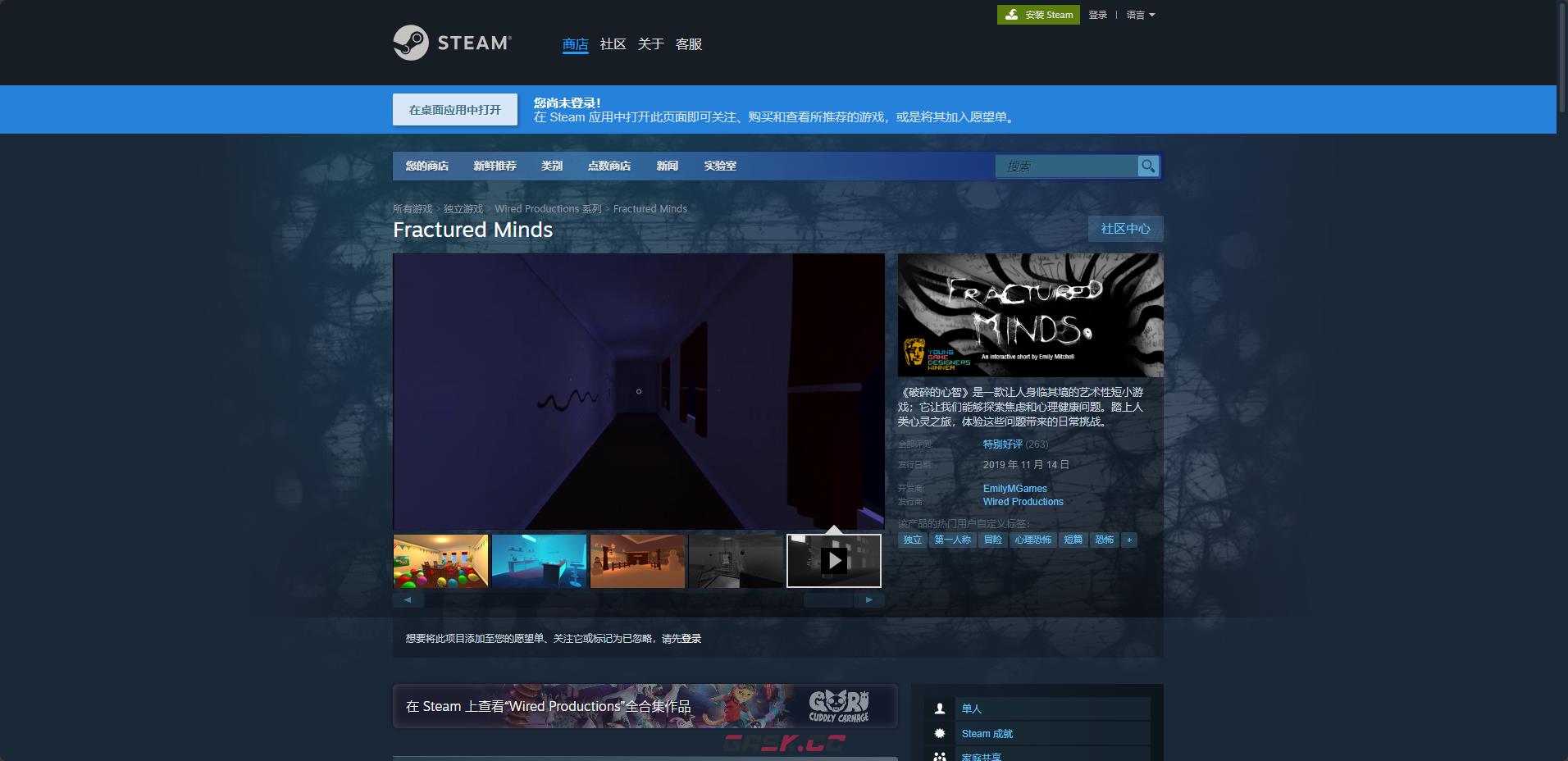Click the main corridor screenshot viewer
Viewport: 1568px width, 761px height.
[x=639, y=391]
